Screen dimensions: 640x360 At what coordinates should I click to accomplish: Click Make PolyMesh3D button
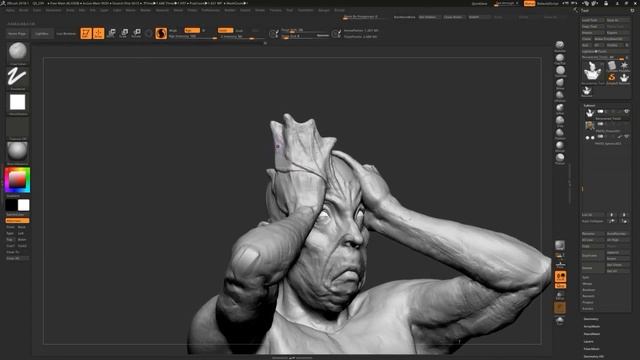(x=611, y=39)
